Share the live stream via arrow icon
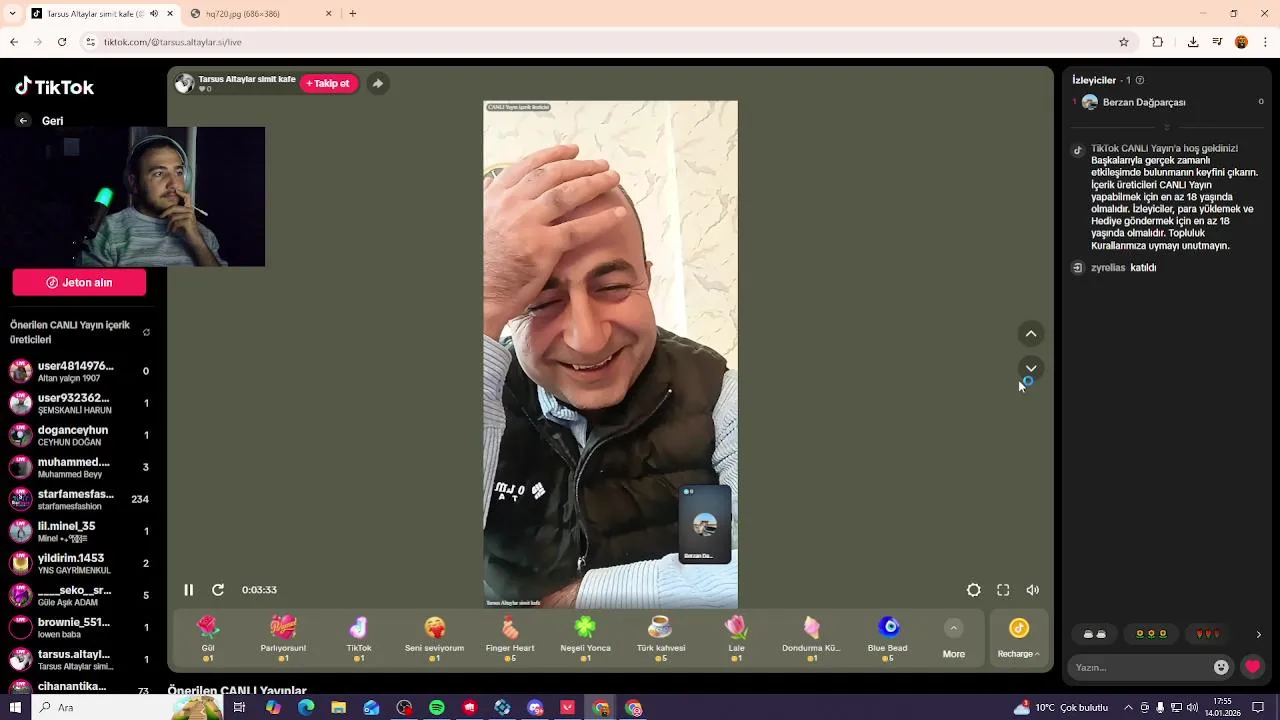This screenshot has width=1280, height=720. tap(377, 84)
